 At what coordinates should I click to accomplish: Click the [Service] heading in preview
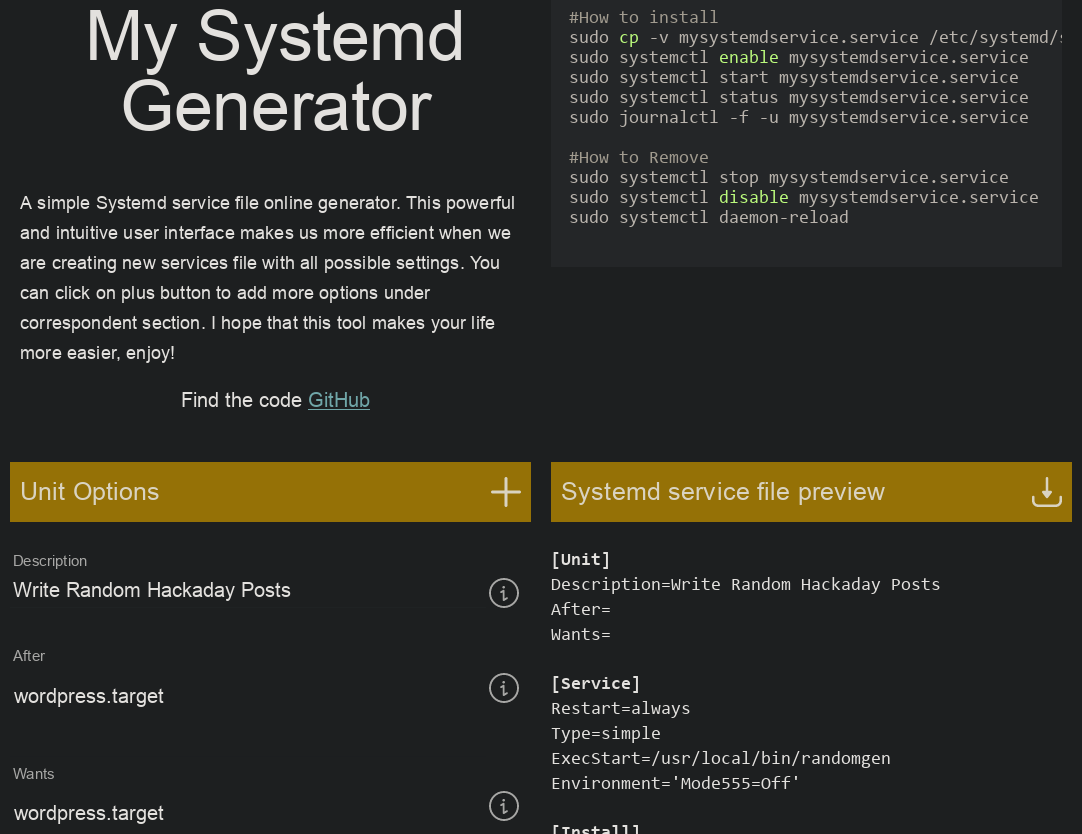[x=595, y=683]
